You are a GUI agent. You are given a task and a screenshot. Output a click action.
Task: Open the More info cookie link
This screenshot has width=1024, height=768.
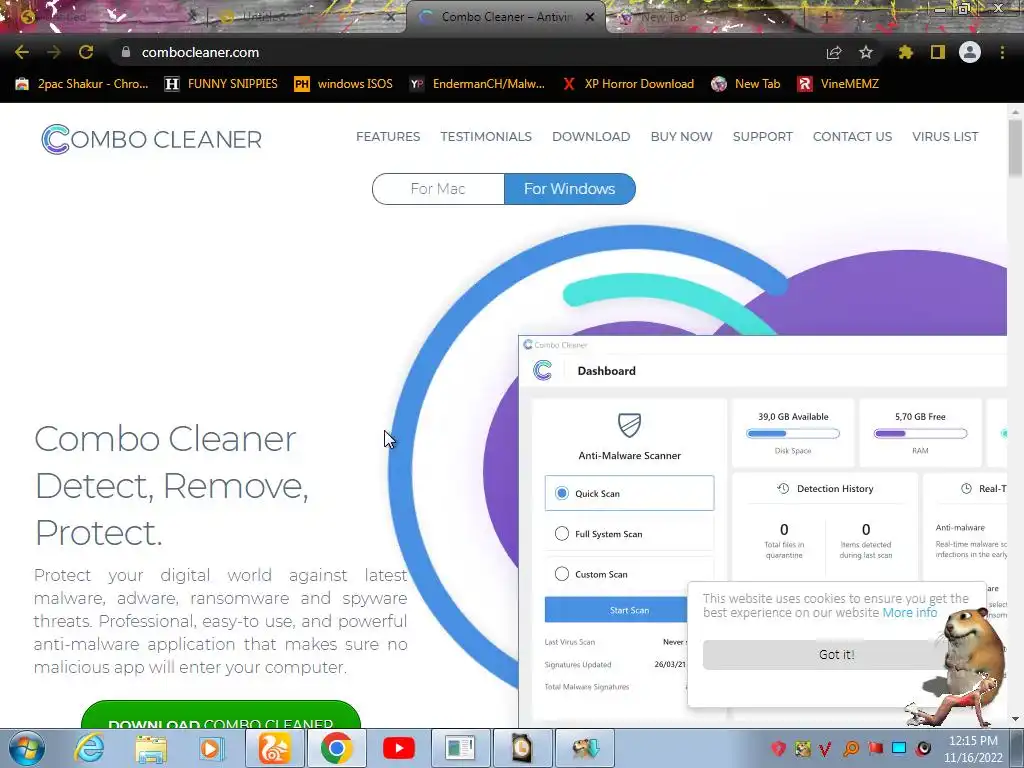coord(910,613)
